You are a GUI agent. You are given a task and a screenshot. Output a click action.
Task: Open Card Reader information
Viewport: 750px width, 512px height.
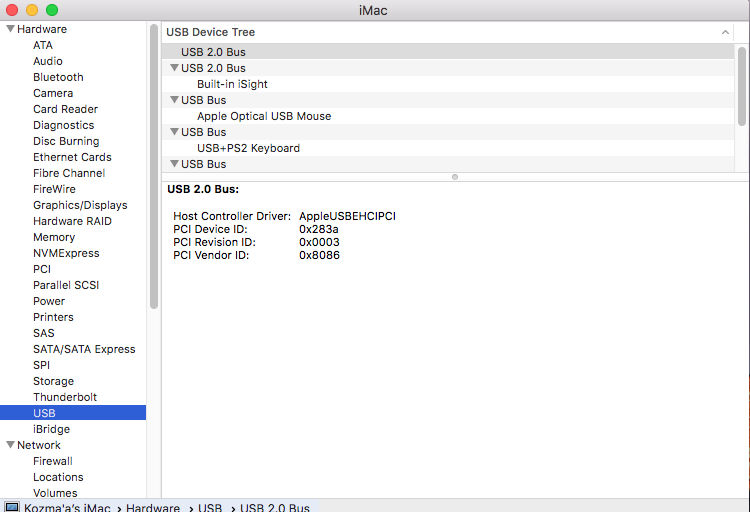tap(66, 109)
